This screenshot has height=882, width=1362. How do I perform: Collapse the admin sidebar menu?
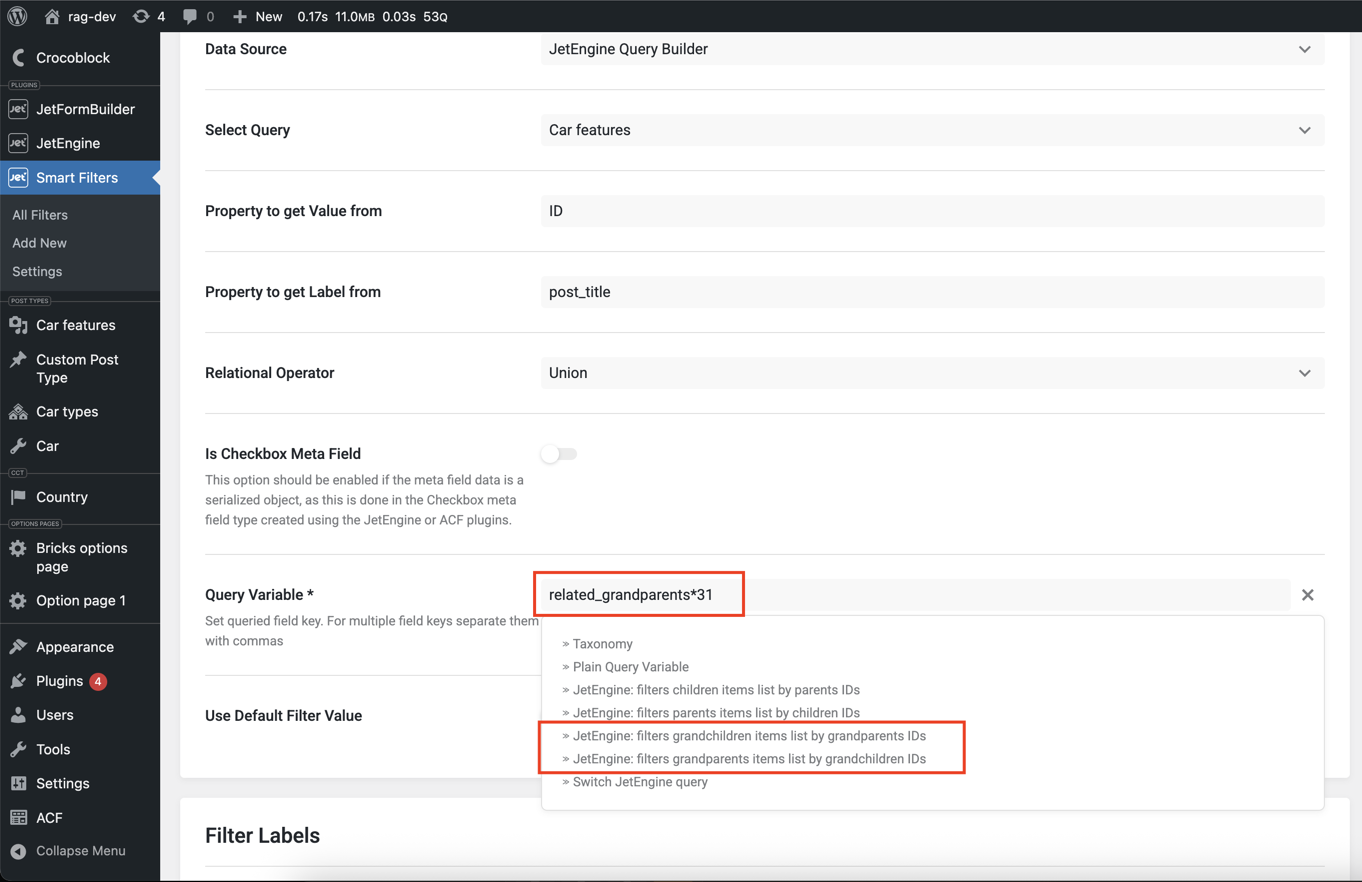(80, 851)
